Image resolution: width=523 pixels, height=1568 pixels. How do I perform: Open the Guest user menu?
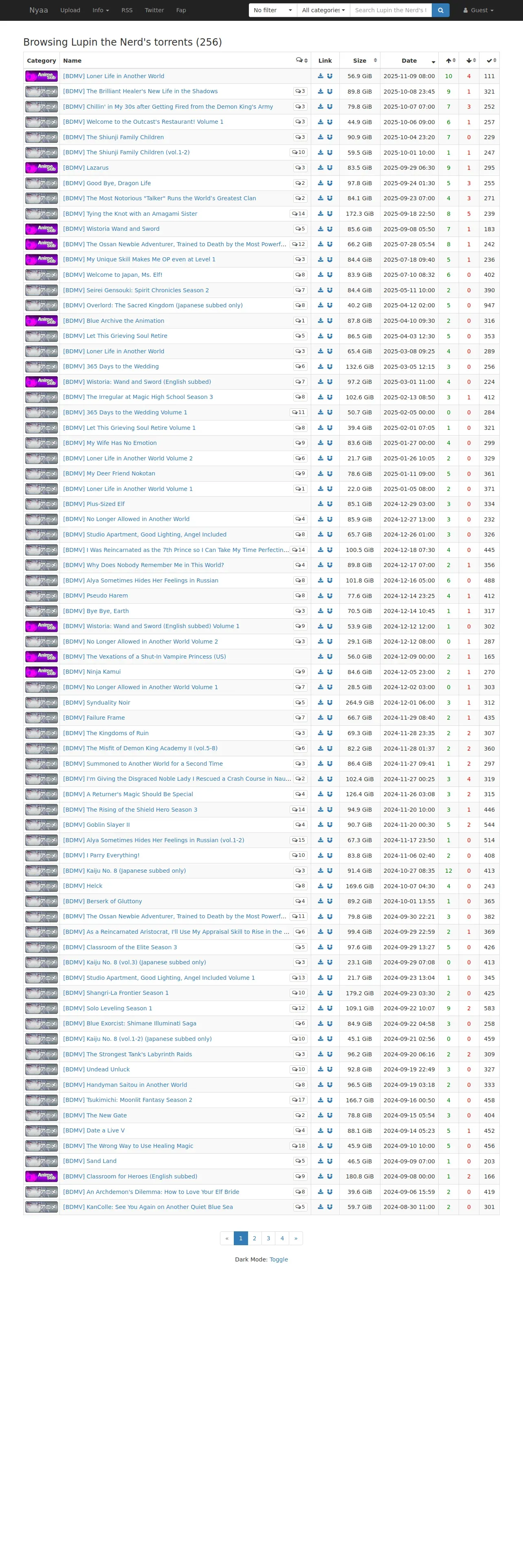click(x=479, y=10)
